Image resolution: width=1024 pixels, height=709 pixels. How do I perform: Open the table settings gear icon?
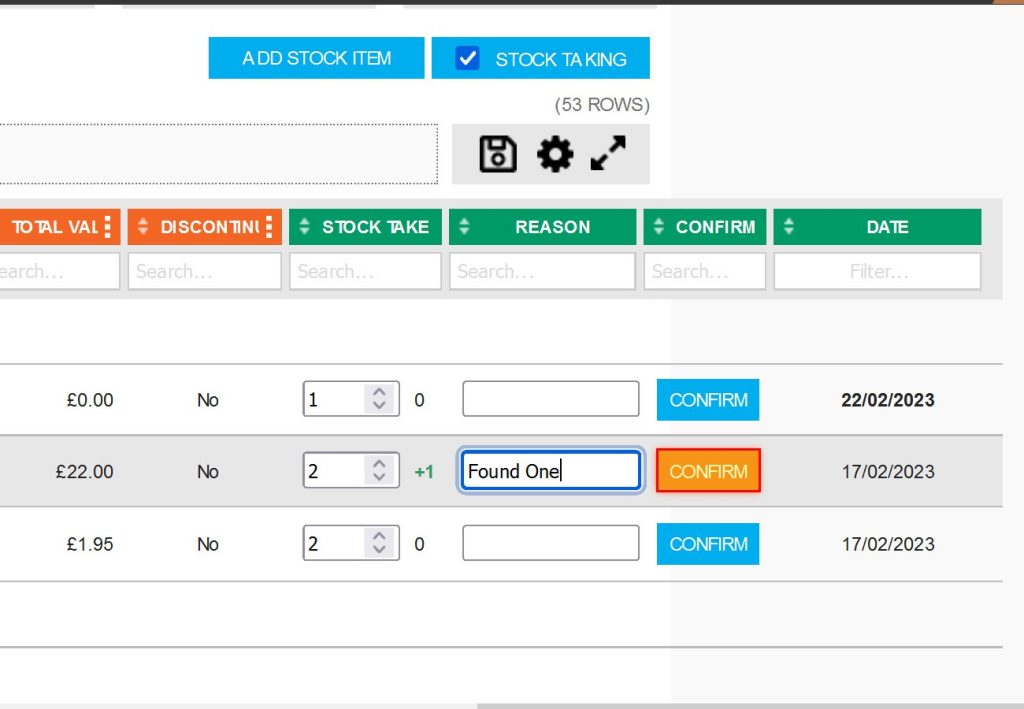click(555, 153)
